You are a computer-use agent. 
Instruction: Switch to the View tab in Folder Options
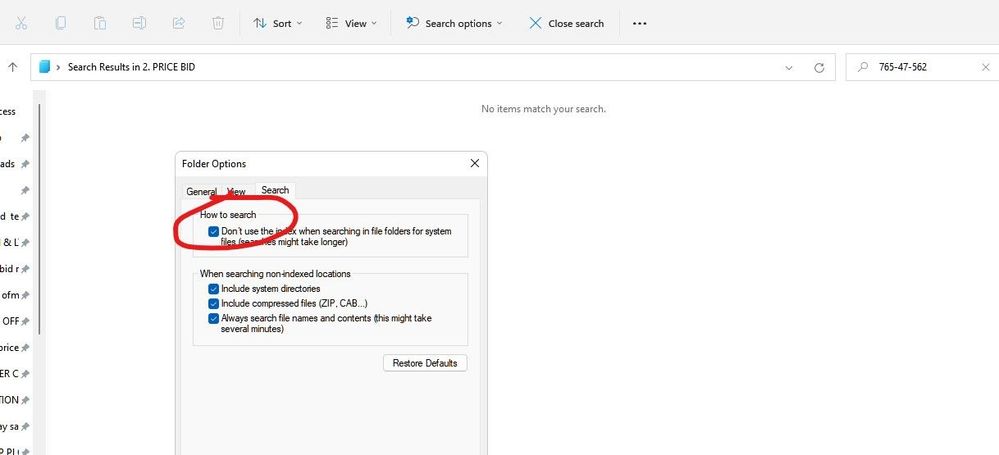(236, 191)
